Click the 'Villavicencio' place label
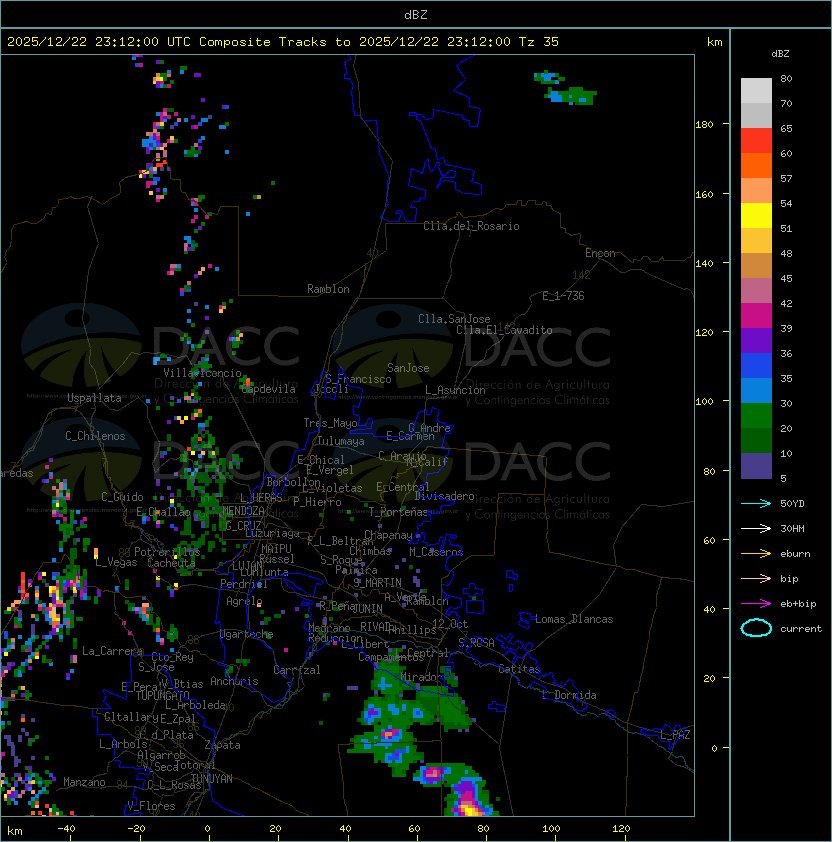This screenshot has width=832, height=842. [x=202, y=373]
